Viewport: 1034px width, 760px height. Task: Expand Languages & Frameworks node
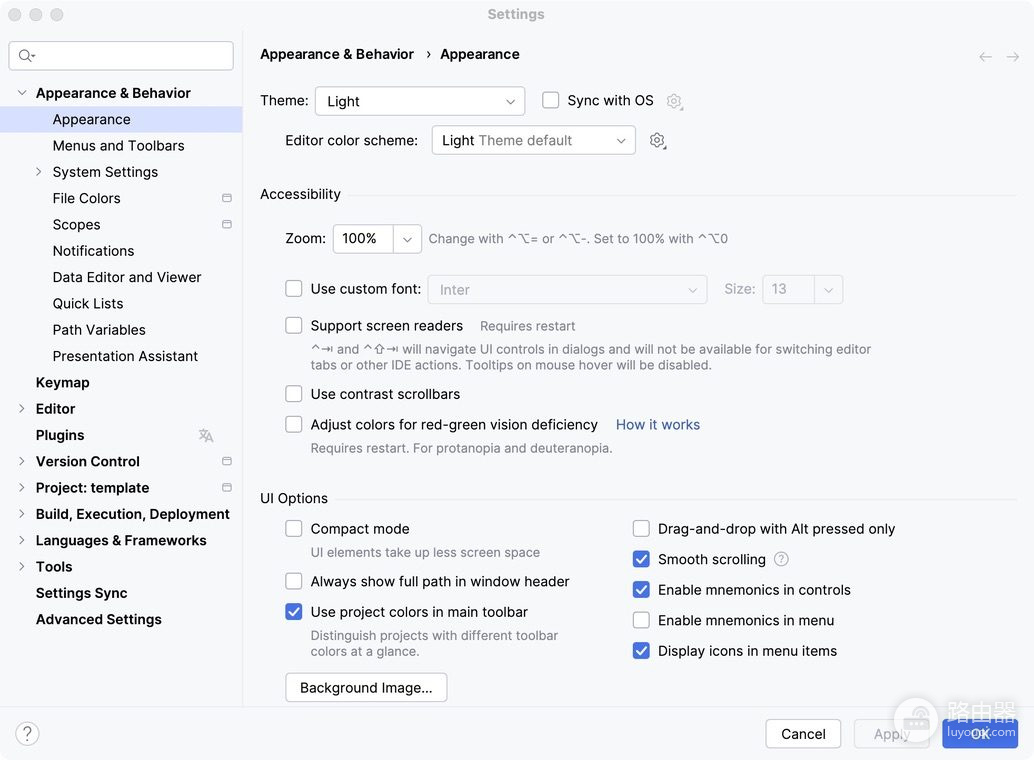coord(22,540)
